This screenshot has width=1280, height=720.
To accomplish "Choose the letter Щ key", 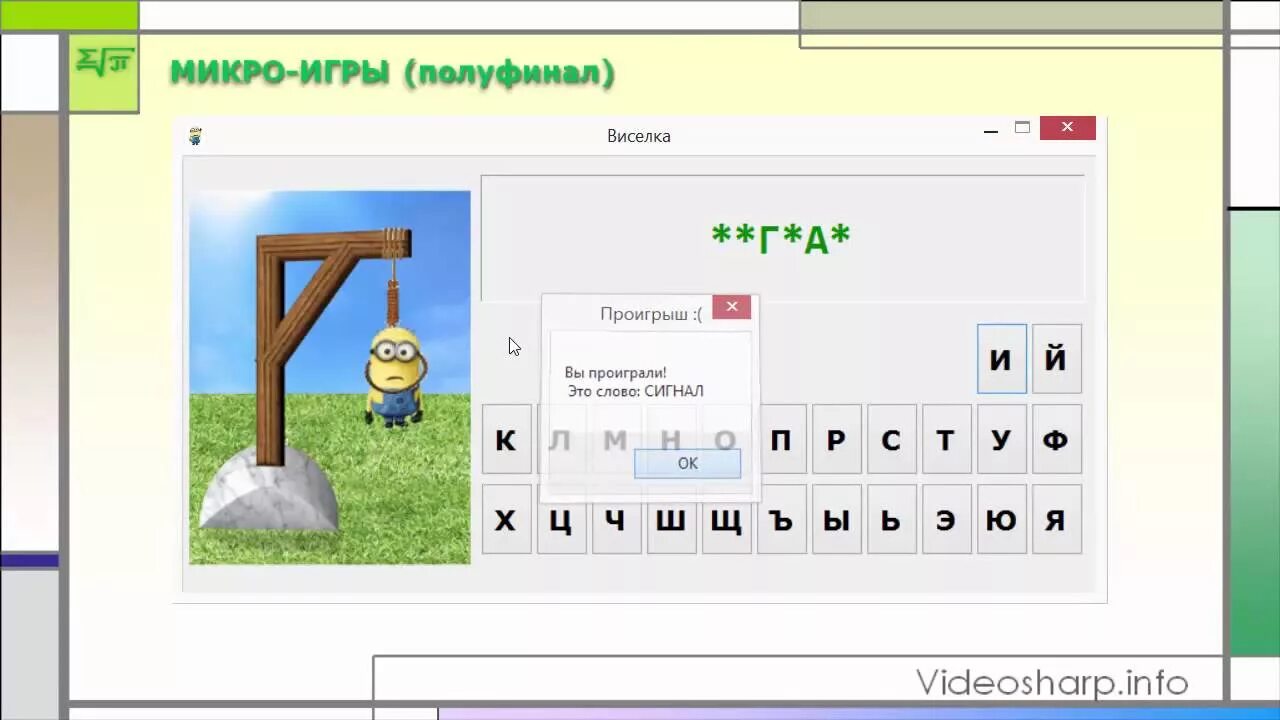I will pyautogui.click(x=727, y=519).
